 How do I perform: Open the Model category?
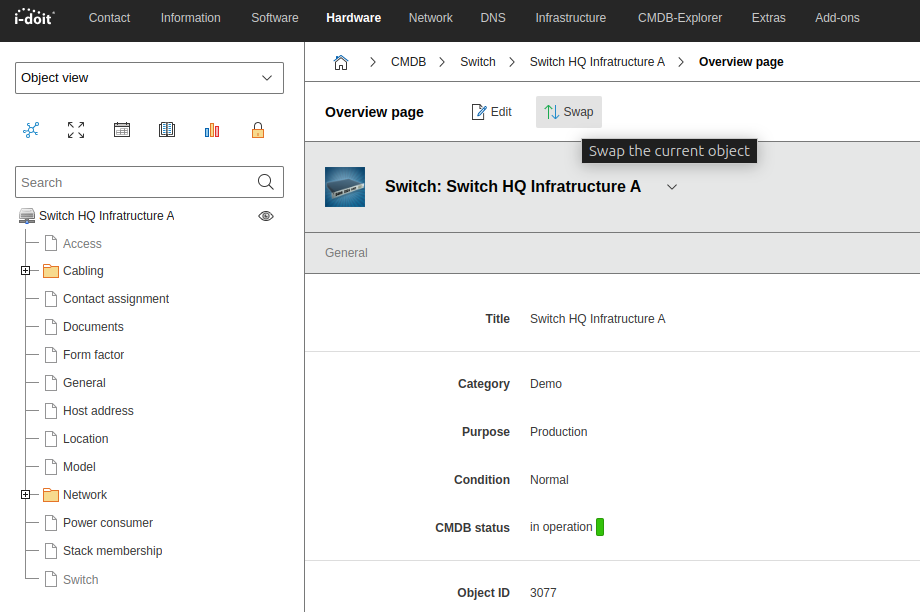(79, 467)
